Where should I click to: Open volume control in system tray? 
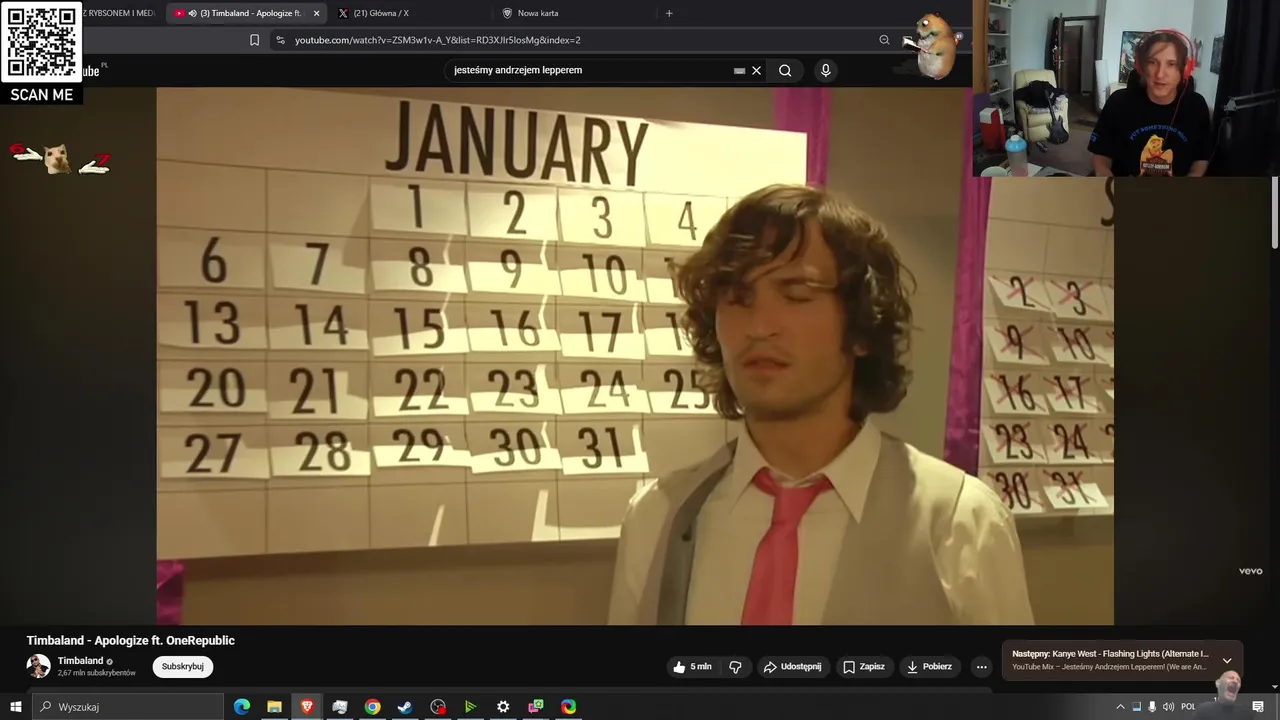(1168, 707)
